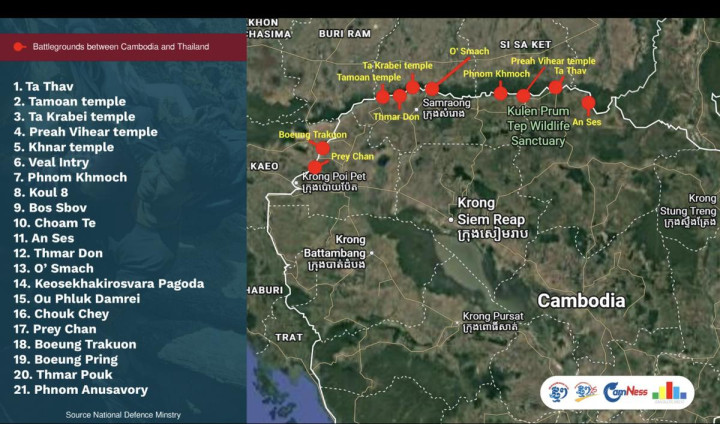The height and width of the screenshot is (424, 720).
Task: Select the An Ses red map marker
Action: coord(588,102)
